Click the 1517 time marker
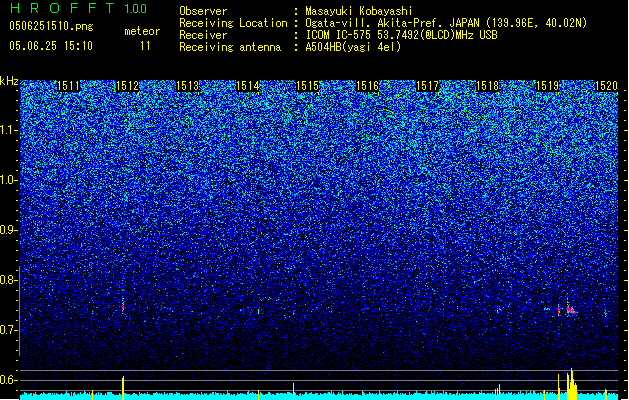Image resolution: width=629 pixels, height=400 pixels. coord(428,86)
